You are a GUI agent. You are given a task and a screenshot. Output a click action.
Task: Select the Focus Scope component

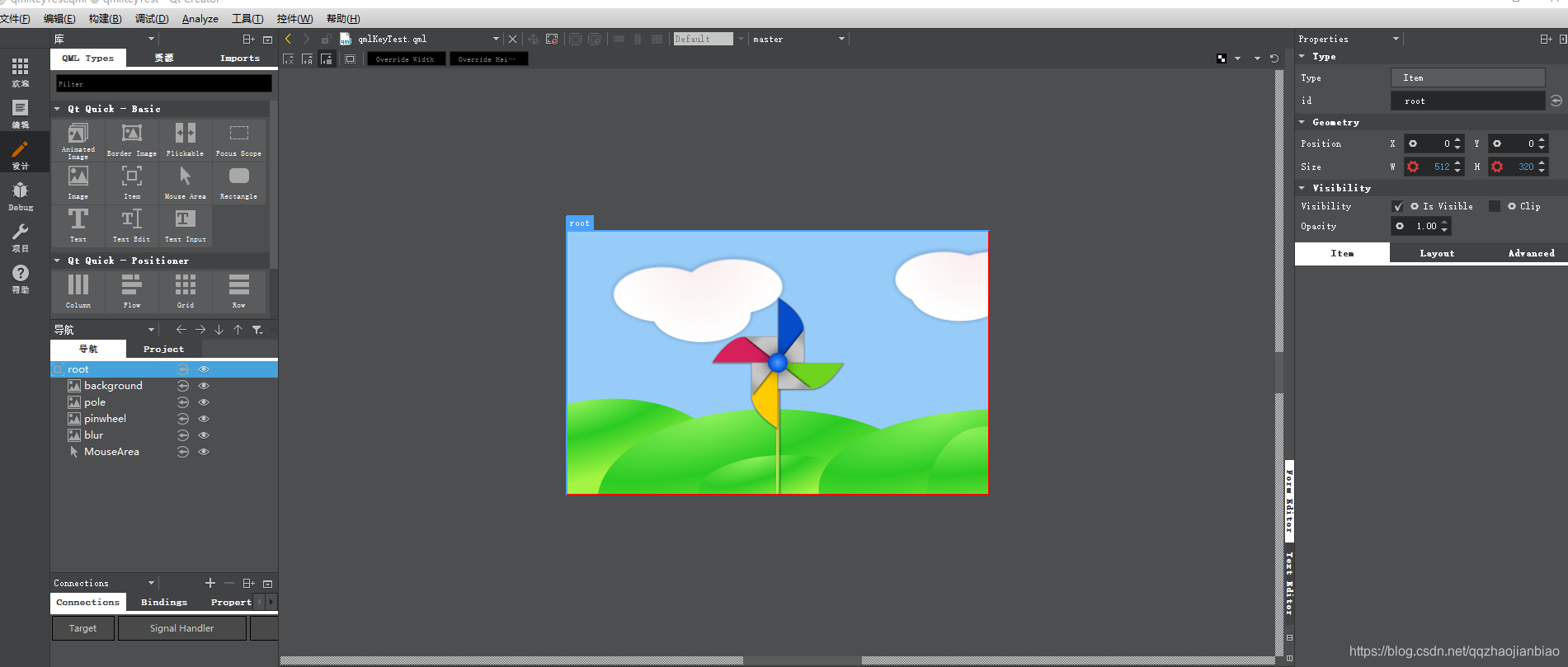pyautogui.click(x=238, y=139)
